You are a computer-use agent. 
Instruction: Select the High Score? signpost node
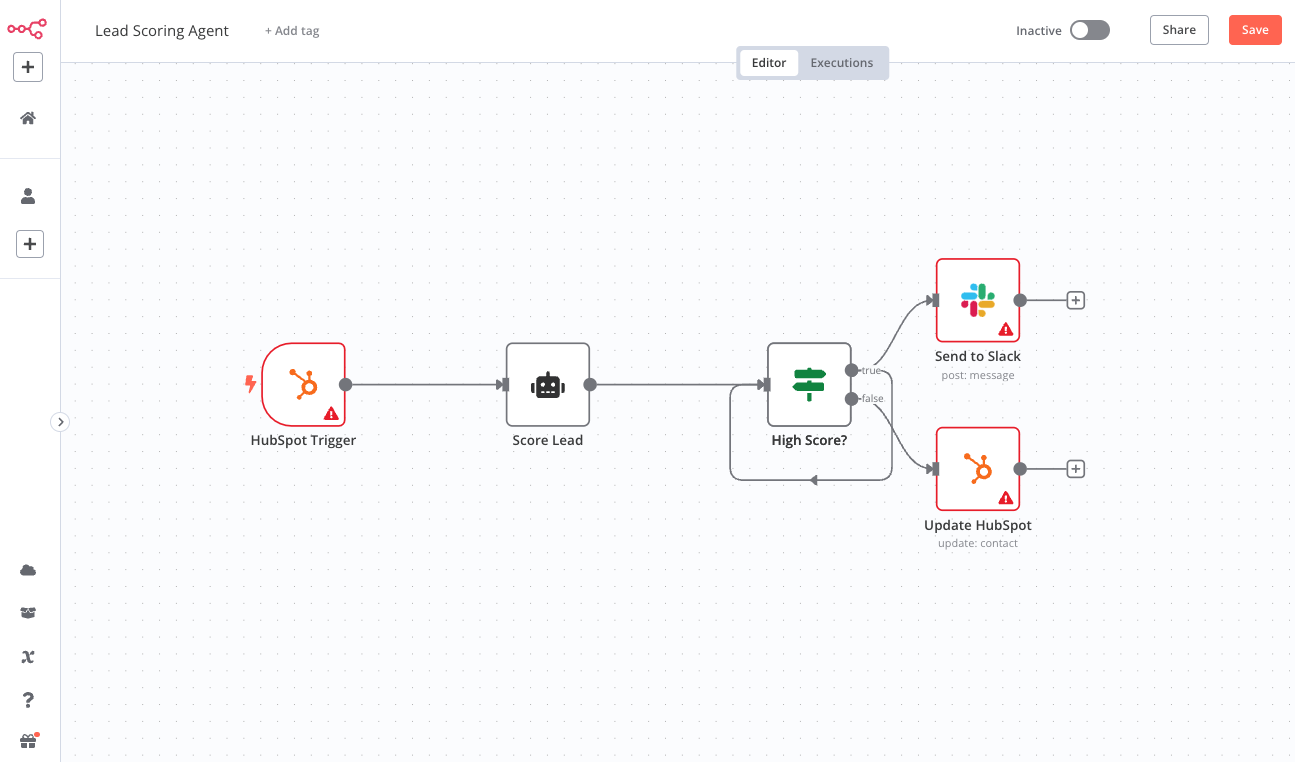click(809, 385)
